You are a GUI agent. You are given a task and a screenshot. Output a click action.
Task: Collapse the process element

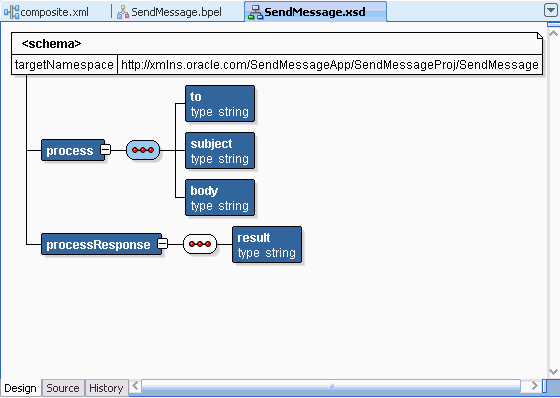tap(105, 149)
